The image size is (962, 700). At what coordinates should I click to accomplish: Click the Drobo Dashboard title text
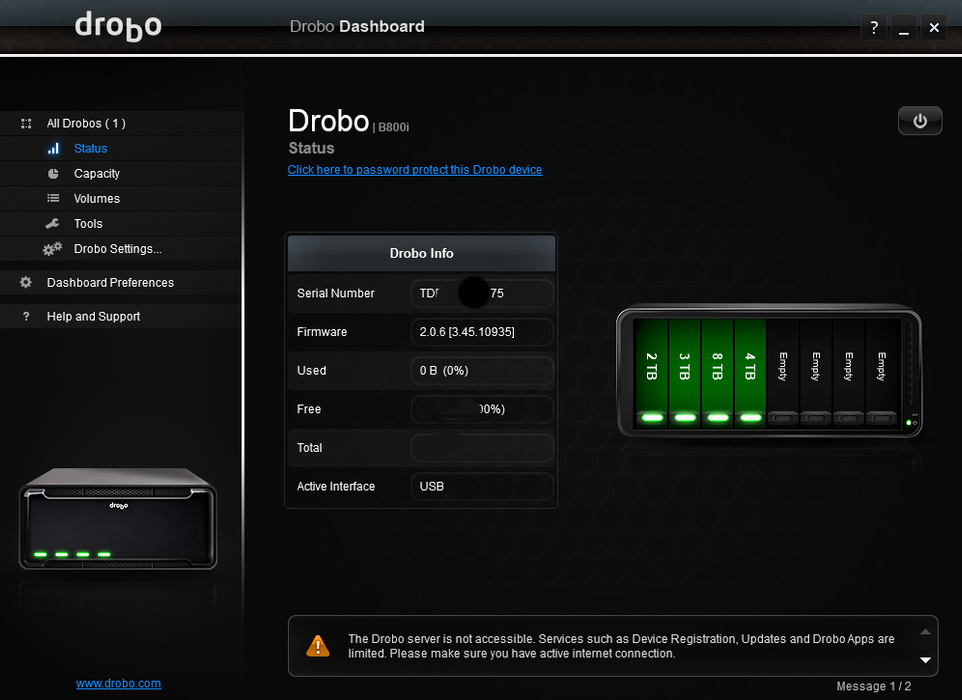click(357, 26)
